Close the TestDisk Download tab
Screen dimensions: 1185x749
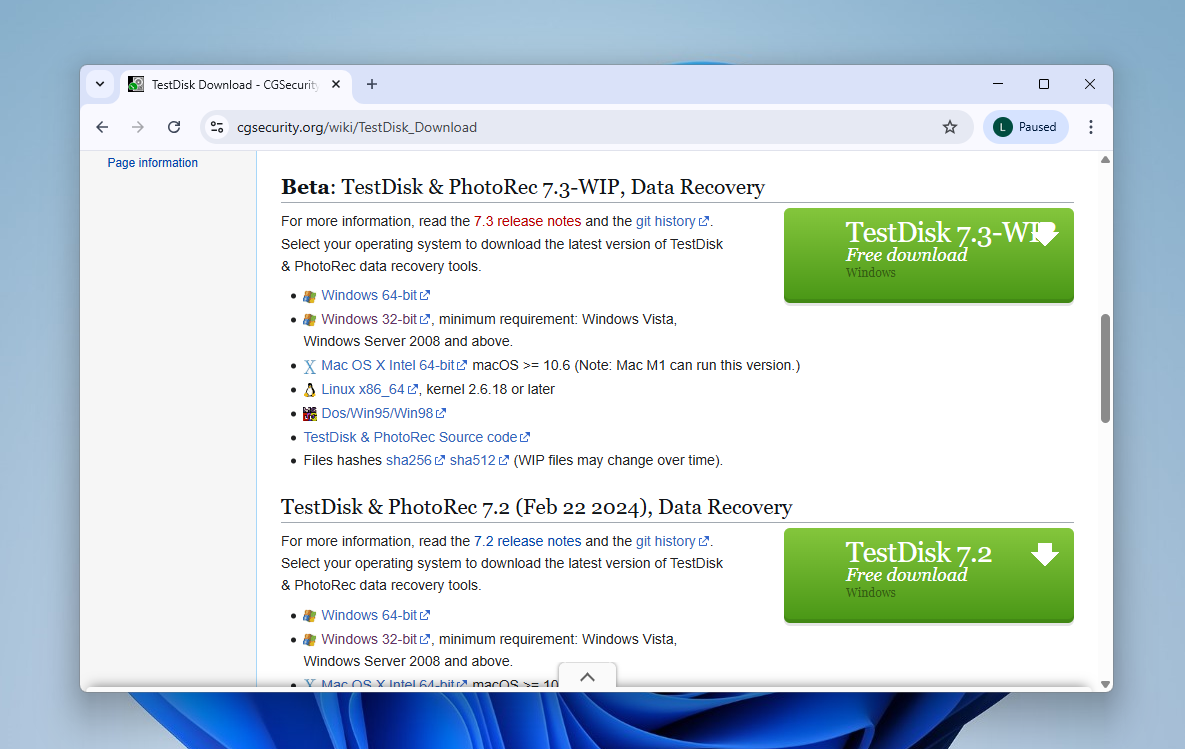336,84
